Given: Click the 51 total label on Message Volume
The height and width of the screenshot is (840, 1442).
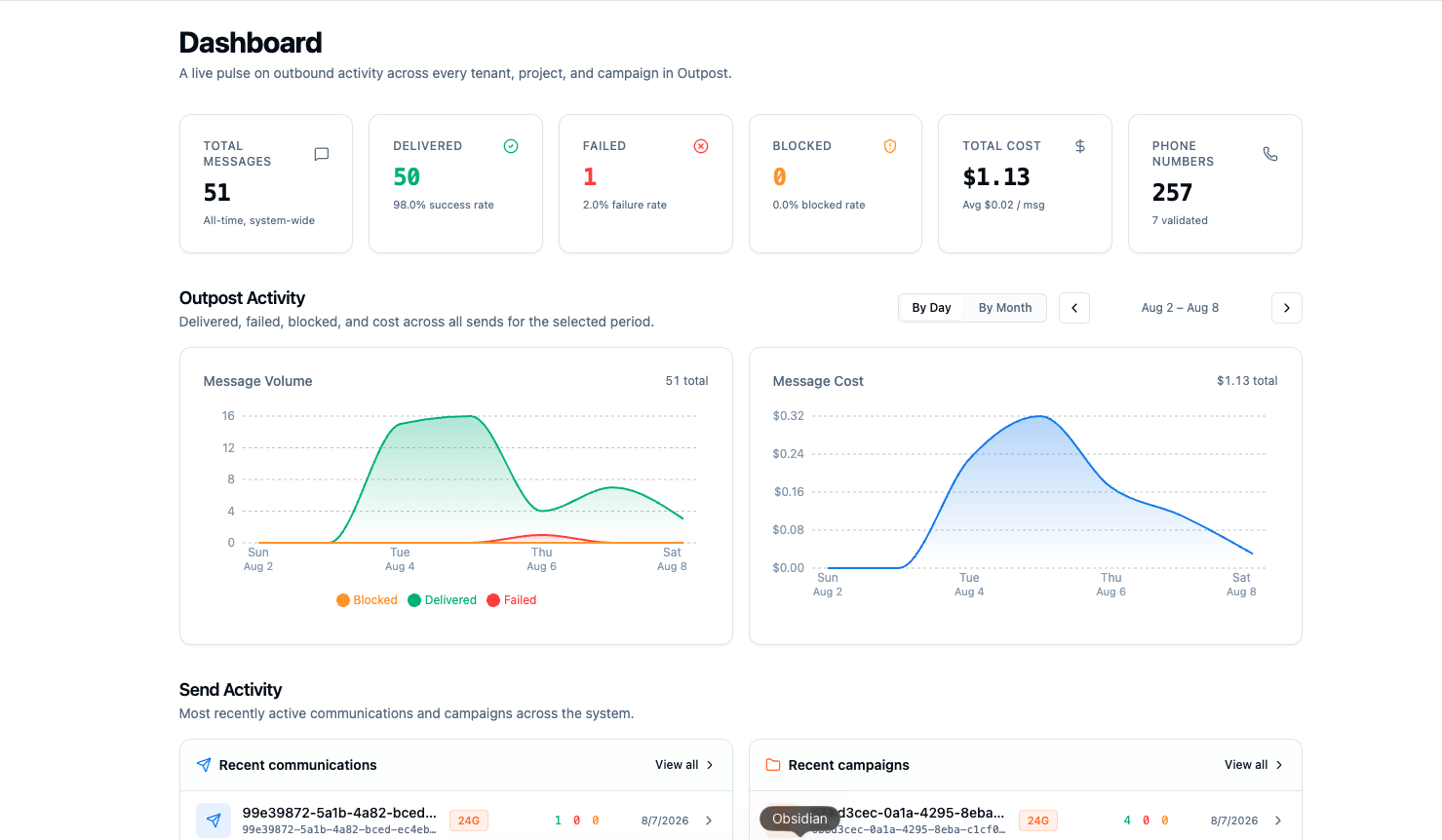Looking at the screenshot, I should click(686, 381).
